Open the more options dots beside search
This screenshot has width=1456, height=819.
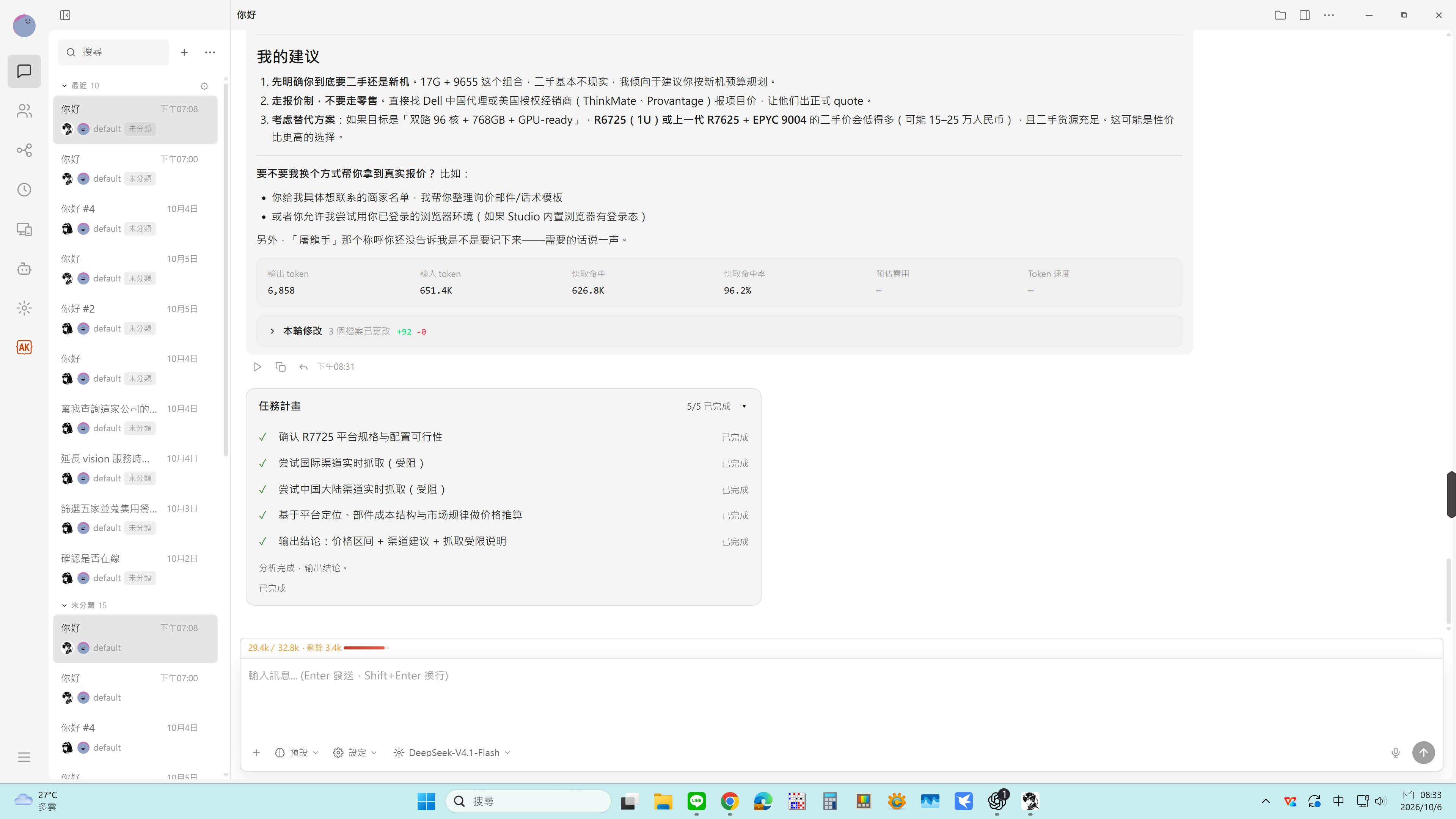click(210, 52)
